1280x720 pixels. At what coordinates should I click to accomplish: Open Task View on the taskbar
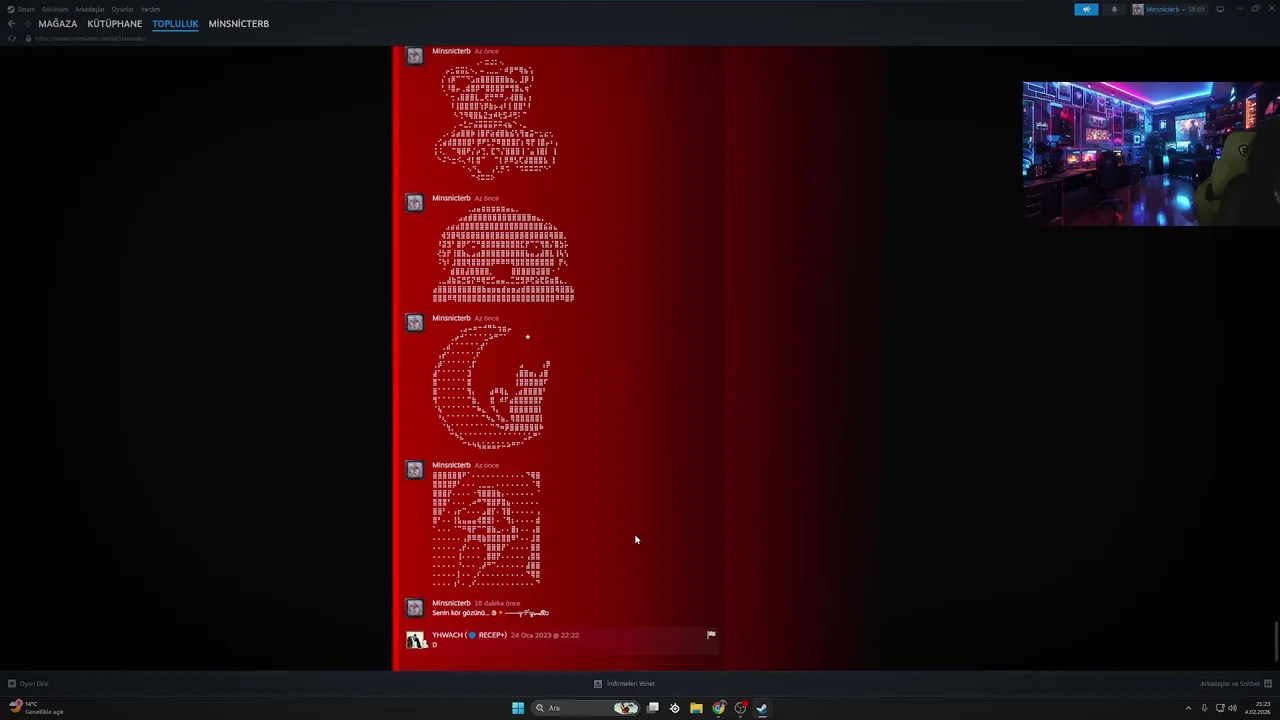tap(653, 708)
